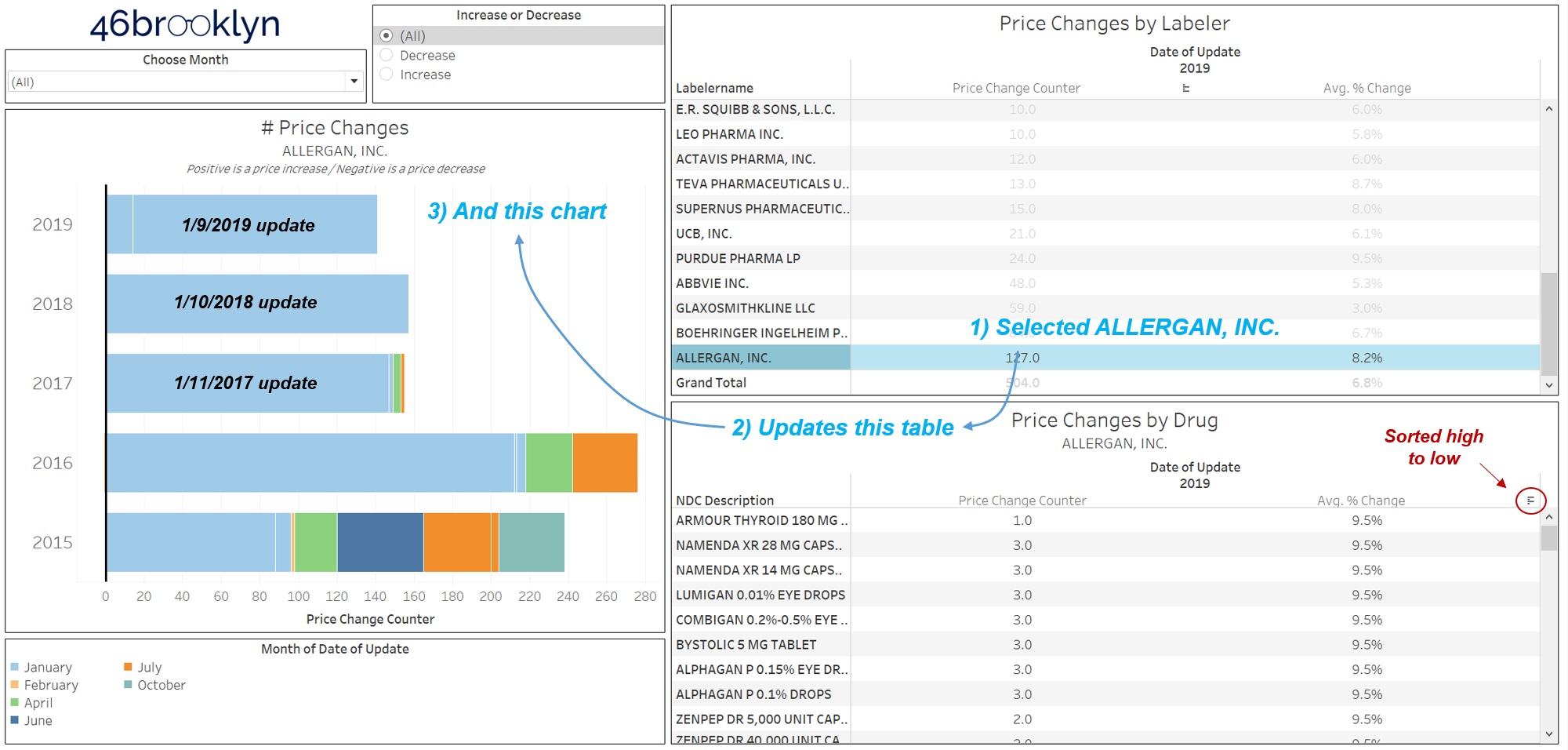This screenshot has width=1568, height=750.
Task: Click the 127.0 value in ALLERGAN row
Action: [1022, 358]
